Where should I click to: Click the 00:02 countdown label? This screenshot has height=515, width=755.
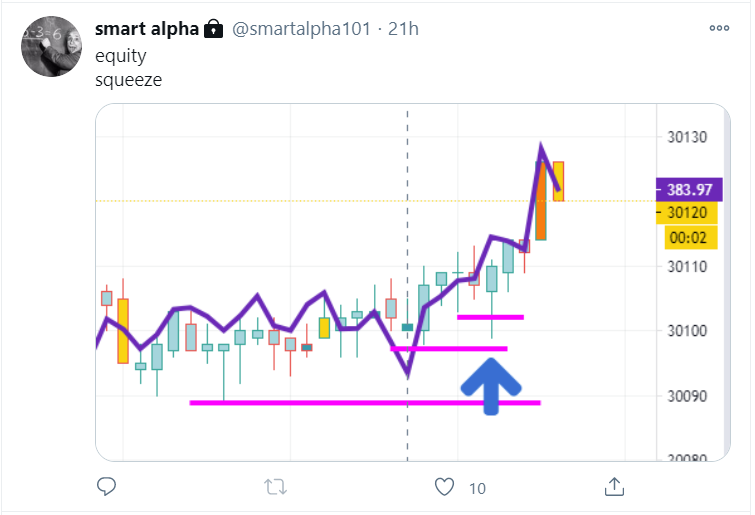coord(687,238)
